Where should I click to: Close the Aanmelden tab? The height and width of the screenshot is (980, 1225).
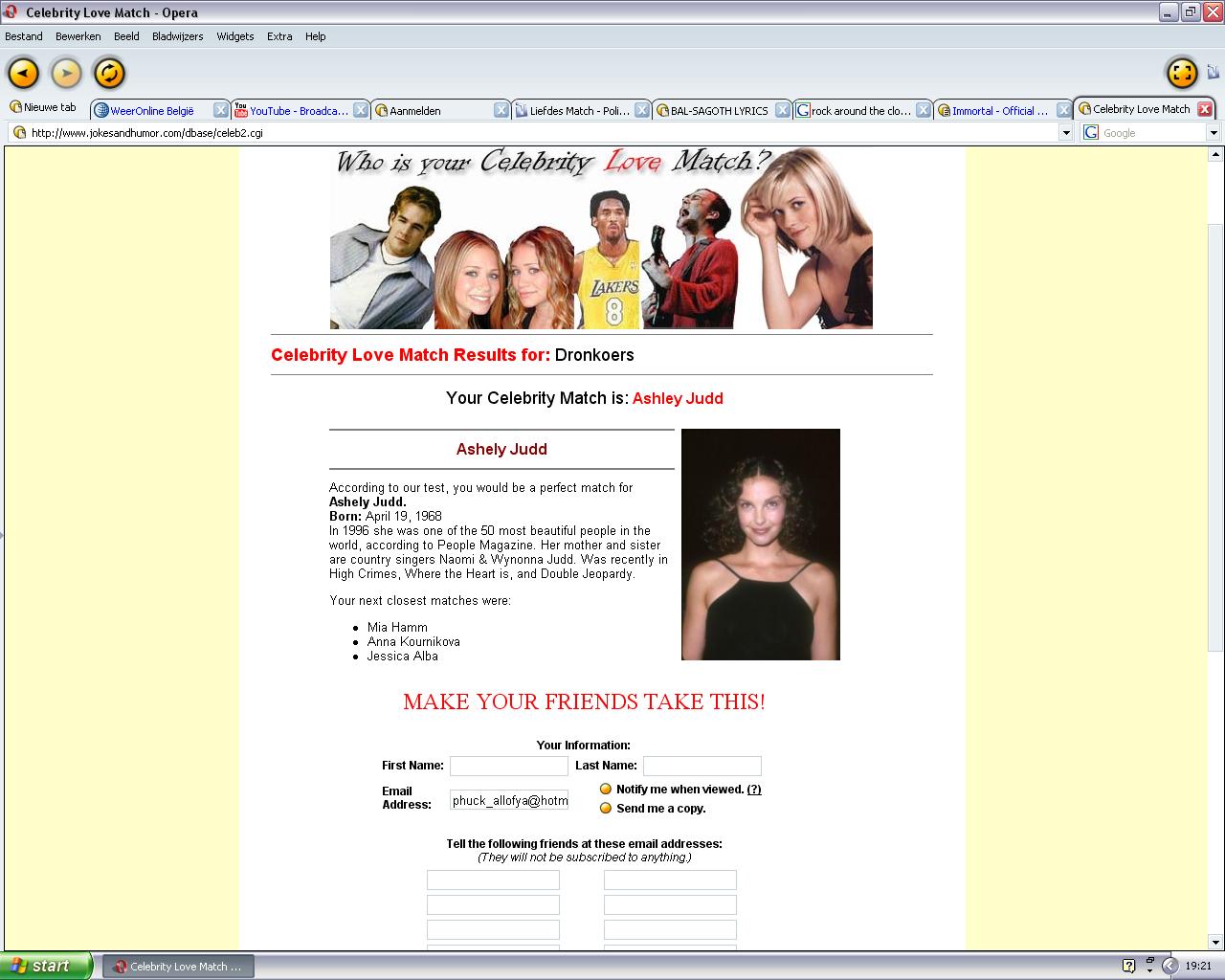(501, 110)
